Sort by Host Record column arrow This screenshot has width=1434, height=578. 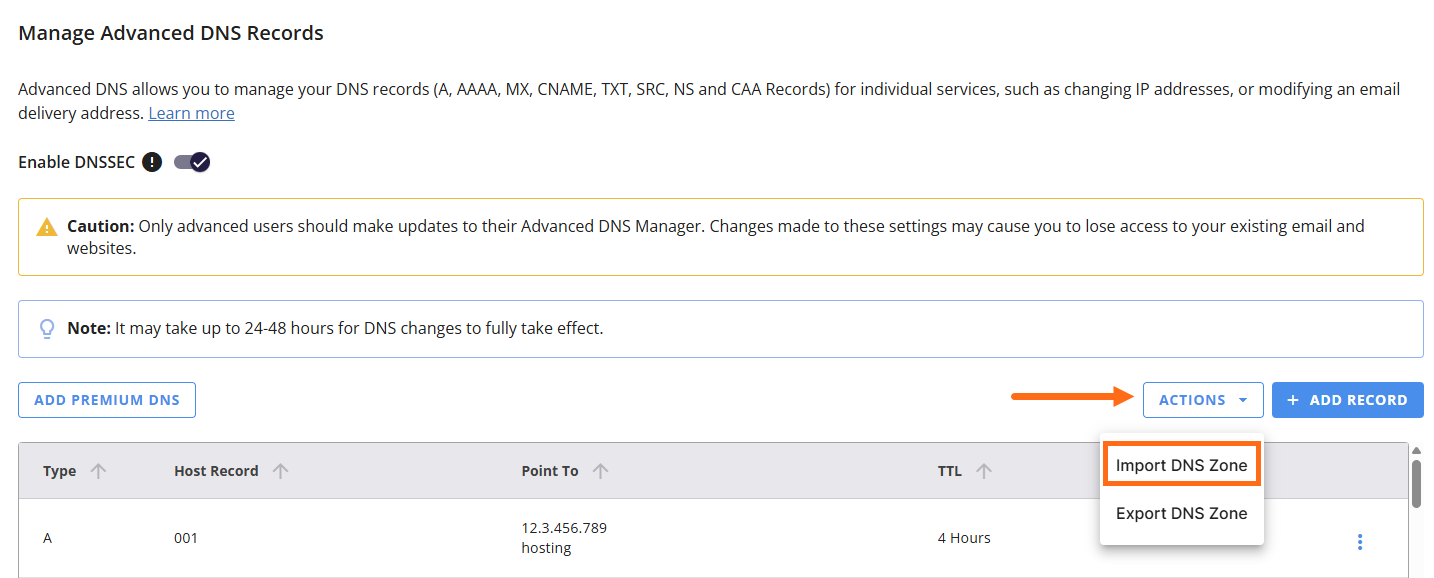click(x=281, y=471)
